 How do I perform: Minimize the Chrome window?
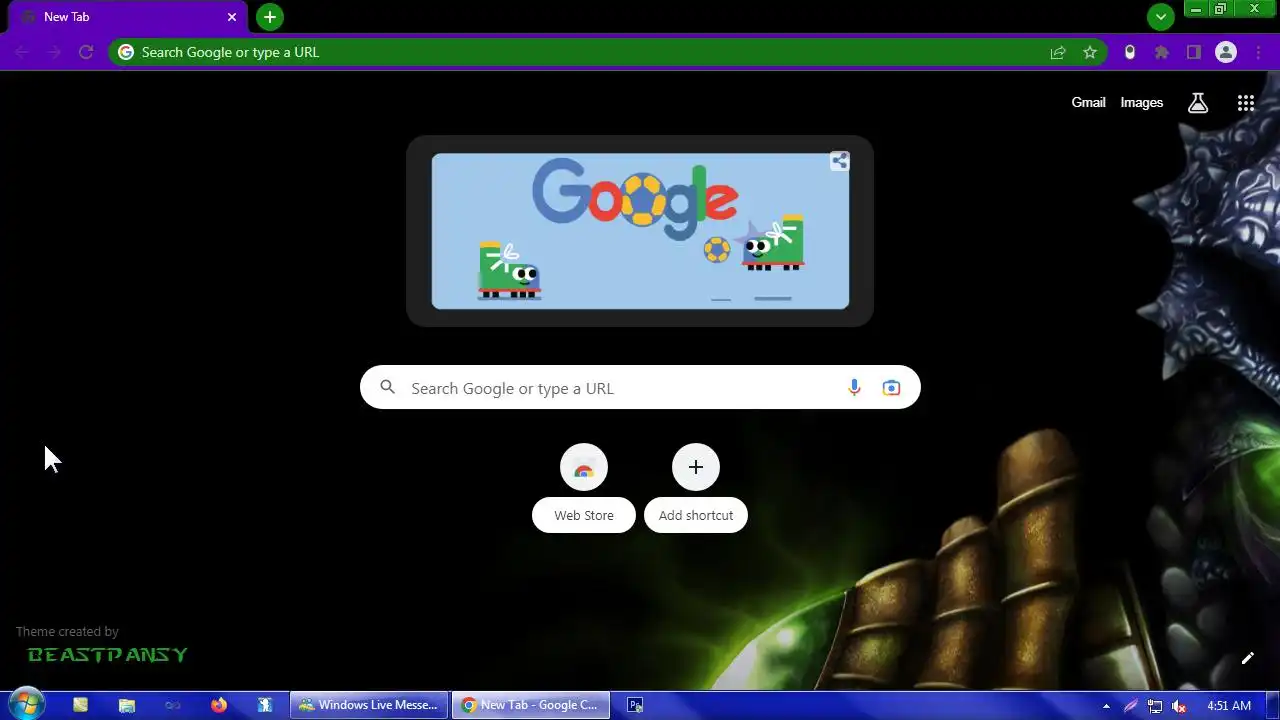tap(1195, 8)
